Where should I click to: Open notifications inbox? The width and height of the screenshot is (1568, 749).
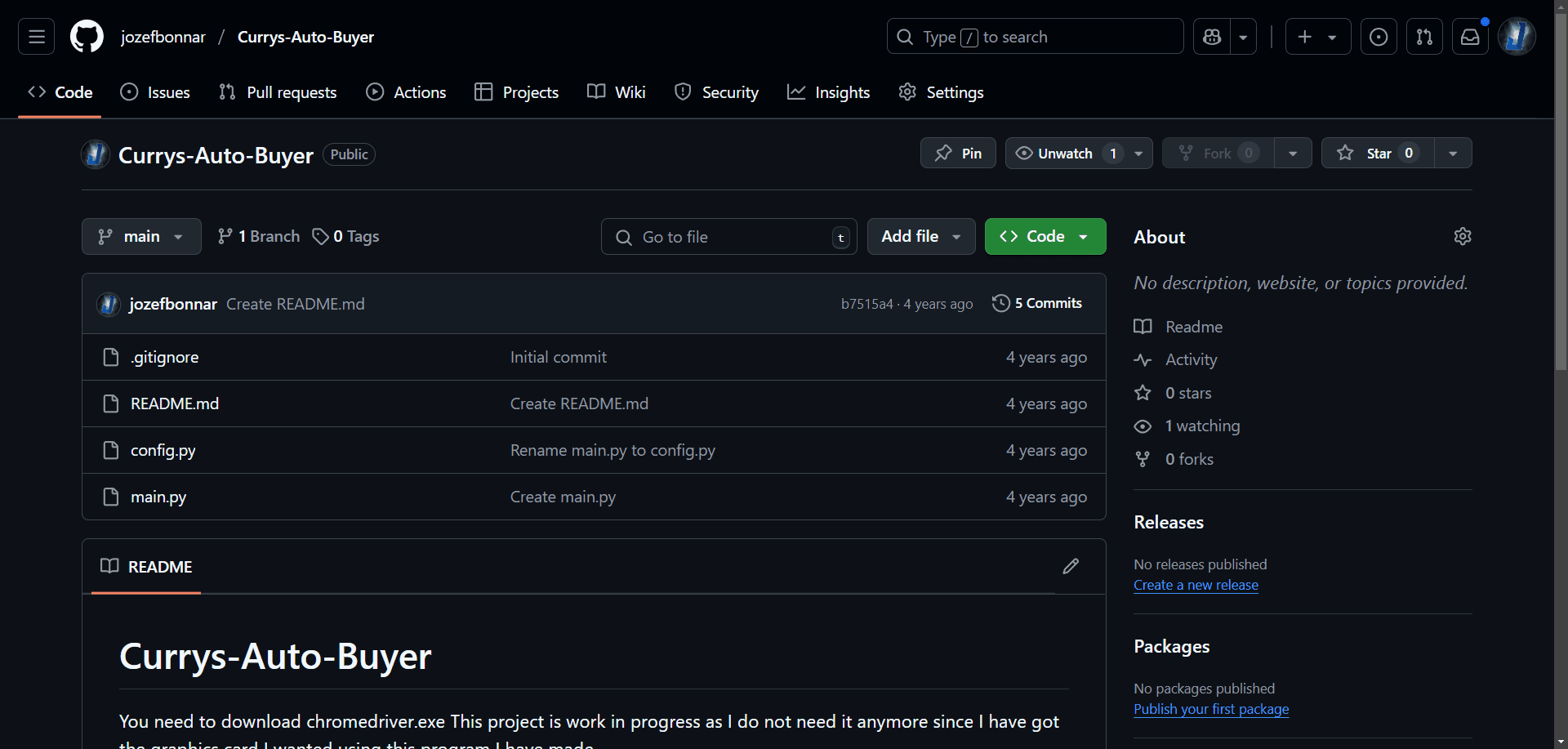tap(1470, 37)
